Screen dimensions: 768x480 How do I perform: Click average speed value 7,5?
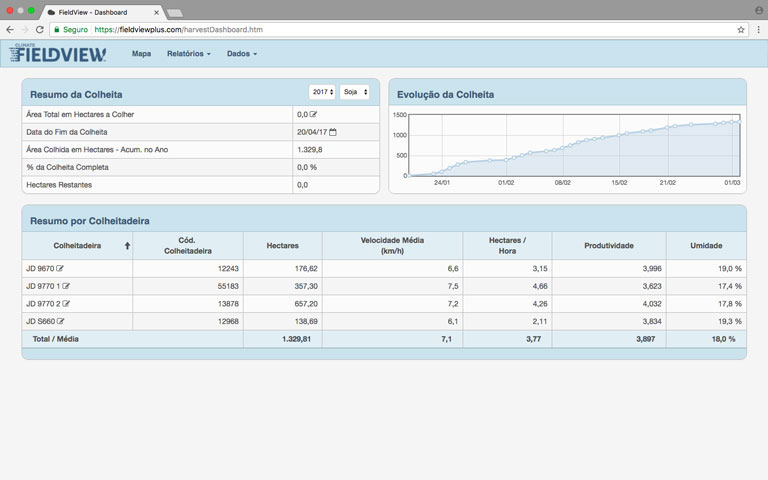(453, 286)
